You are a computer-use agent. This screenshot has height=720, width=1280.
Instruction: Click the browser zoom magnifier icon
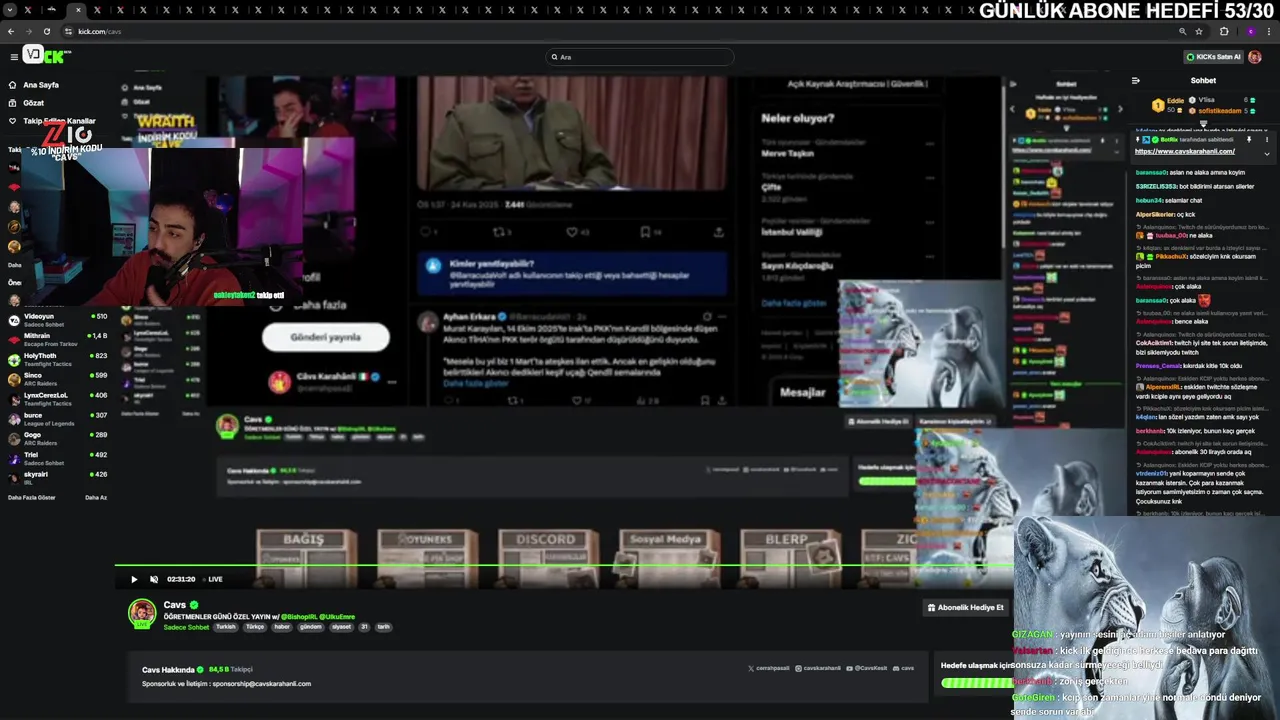pyautogui.click(x=1183, y=31)
